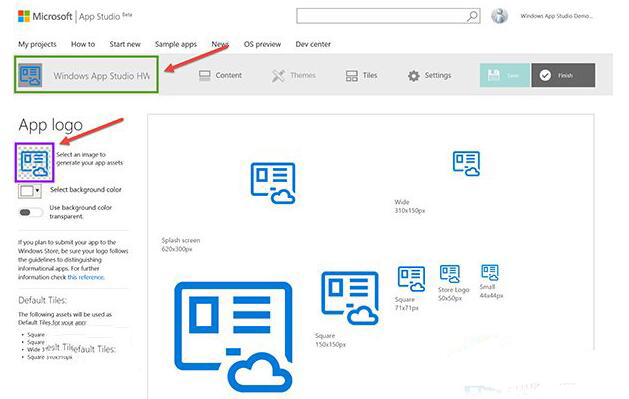Open the Dev center menu item
The width and height of the screenshot is (629, 399).
pos(313,44)
